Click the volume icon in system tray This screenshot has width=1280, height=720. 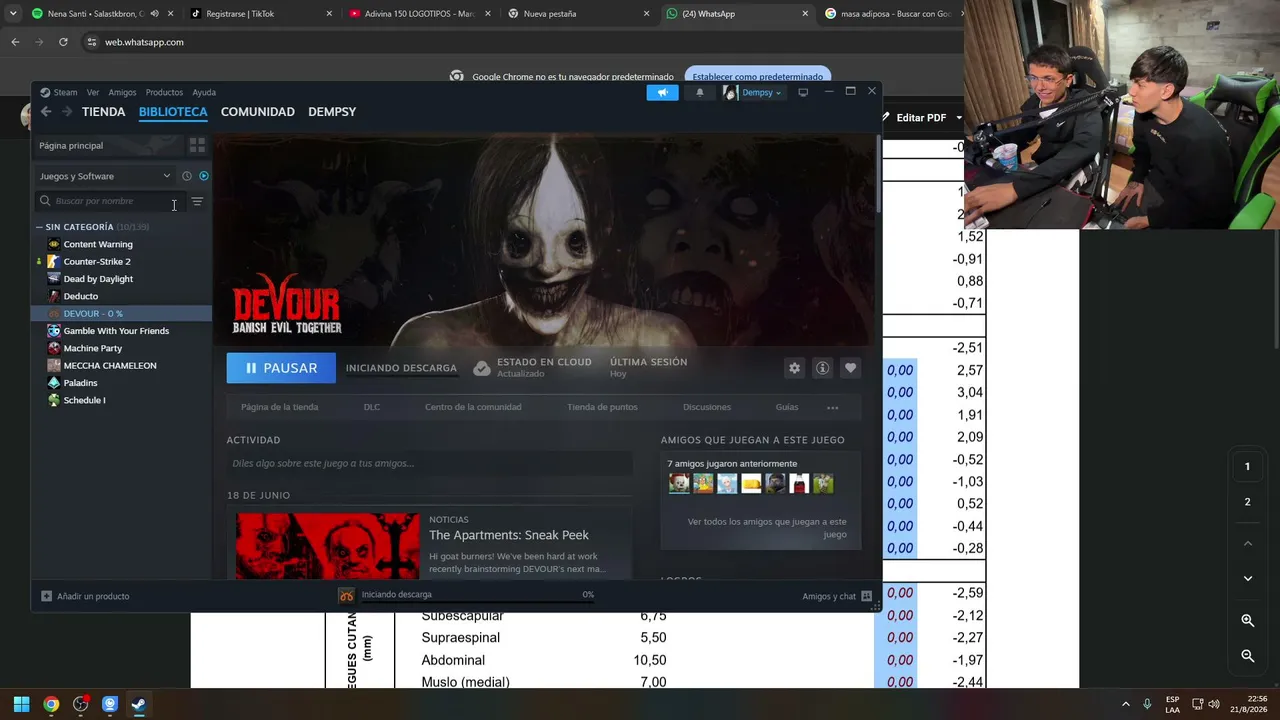(x=1214, y=704)
